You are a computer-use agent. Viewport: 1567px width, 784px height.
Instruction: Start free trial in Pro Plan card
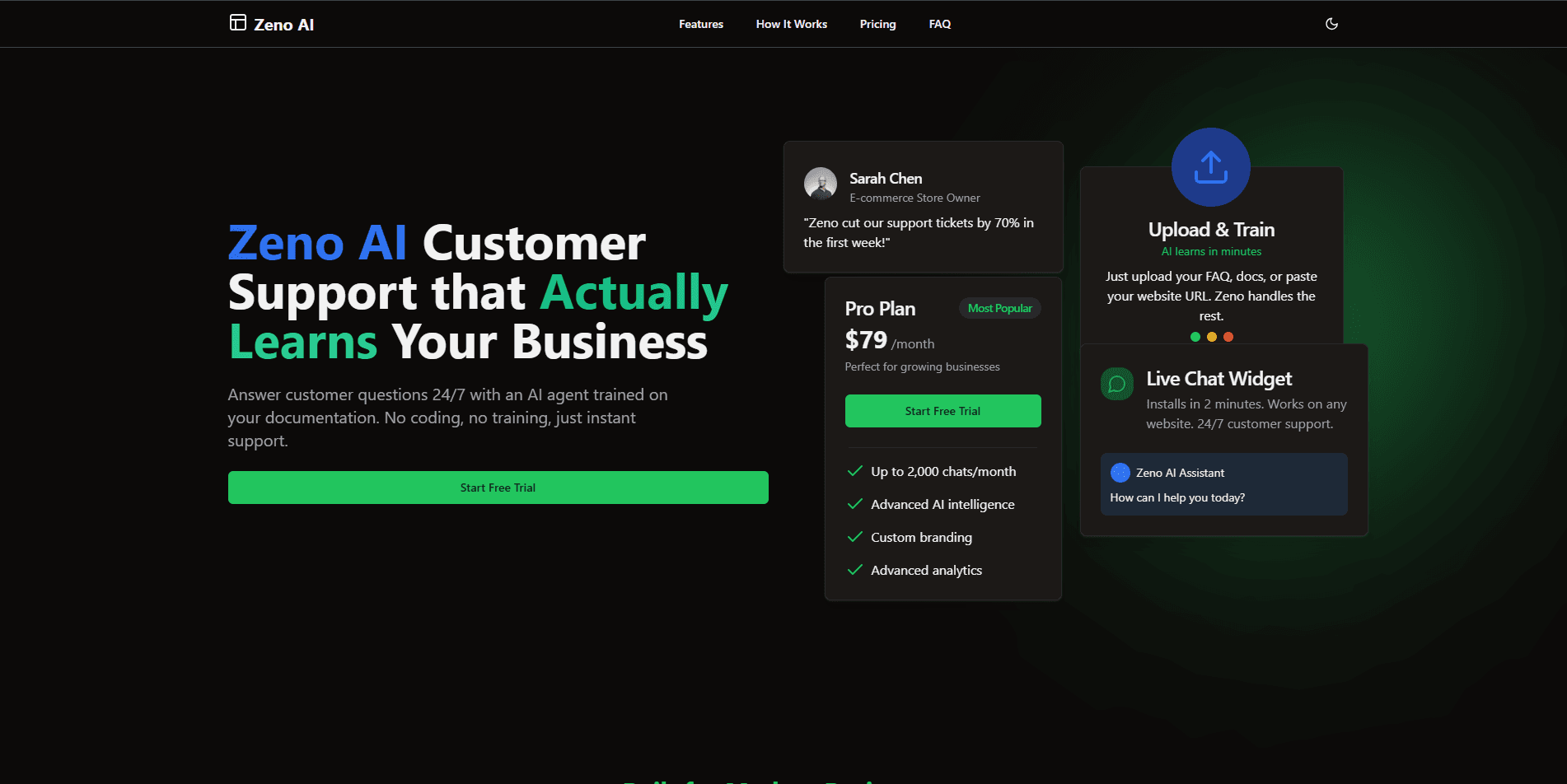tap(943, 411)
